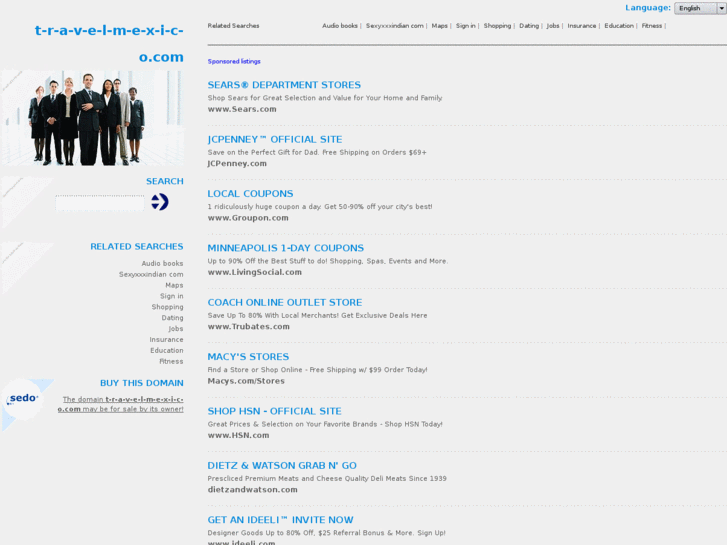Viewport: 727px width, 545px height.
Task: Select 'Jobs' in top related searches bar
Action: click(553, 26)
